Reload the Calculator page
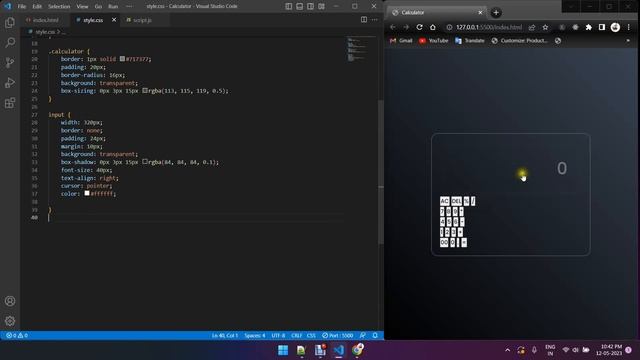Screen dimensions: 640x360 coord(419,27)
